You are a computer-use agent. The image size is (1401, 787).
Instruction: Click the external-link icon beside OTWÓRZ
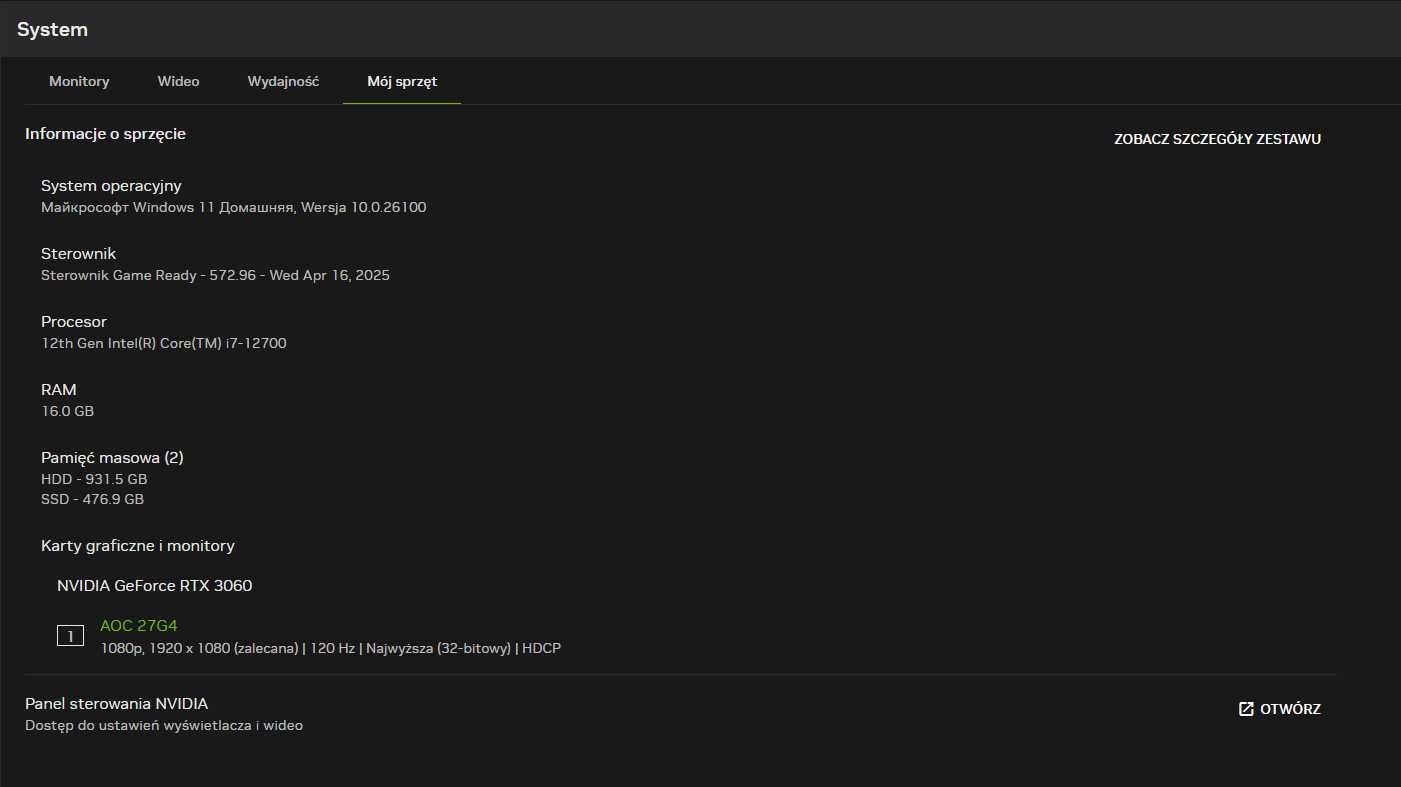tap(1246, 709)
